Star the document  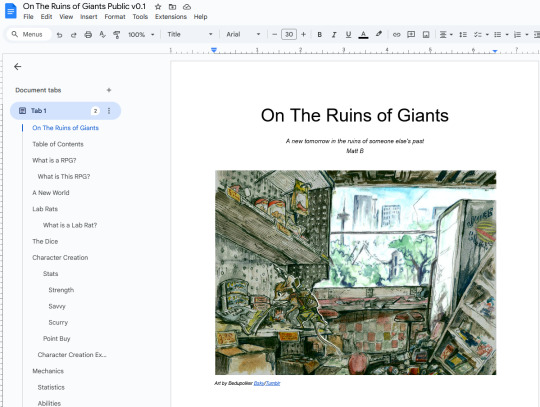coord(158,7)
